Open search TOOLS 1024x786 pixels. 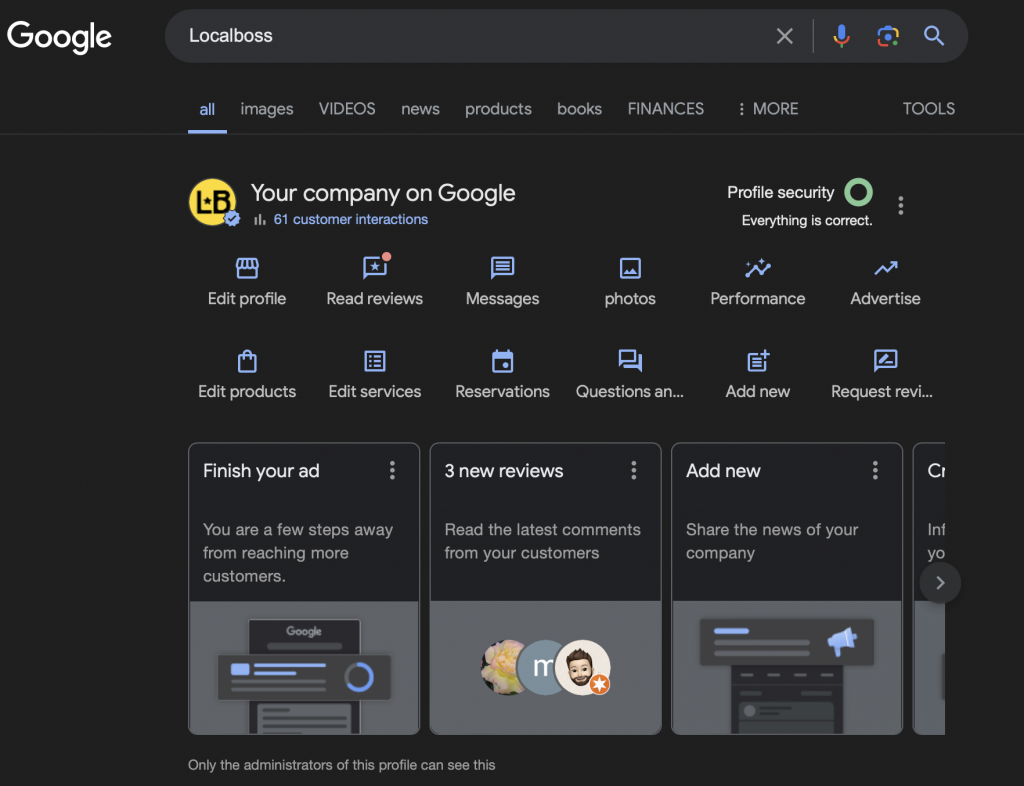click(x=928, y=108)
